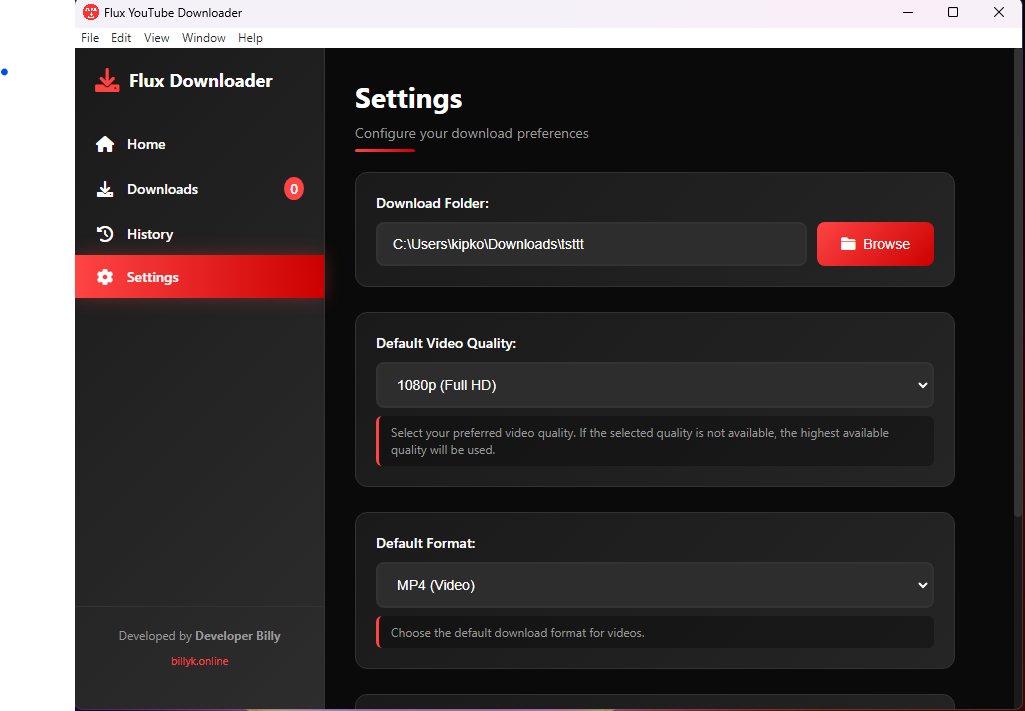The image size is (1025, 711).
Task: Open the Window menu
Action: coord(204,38)
